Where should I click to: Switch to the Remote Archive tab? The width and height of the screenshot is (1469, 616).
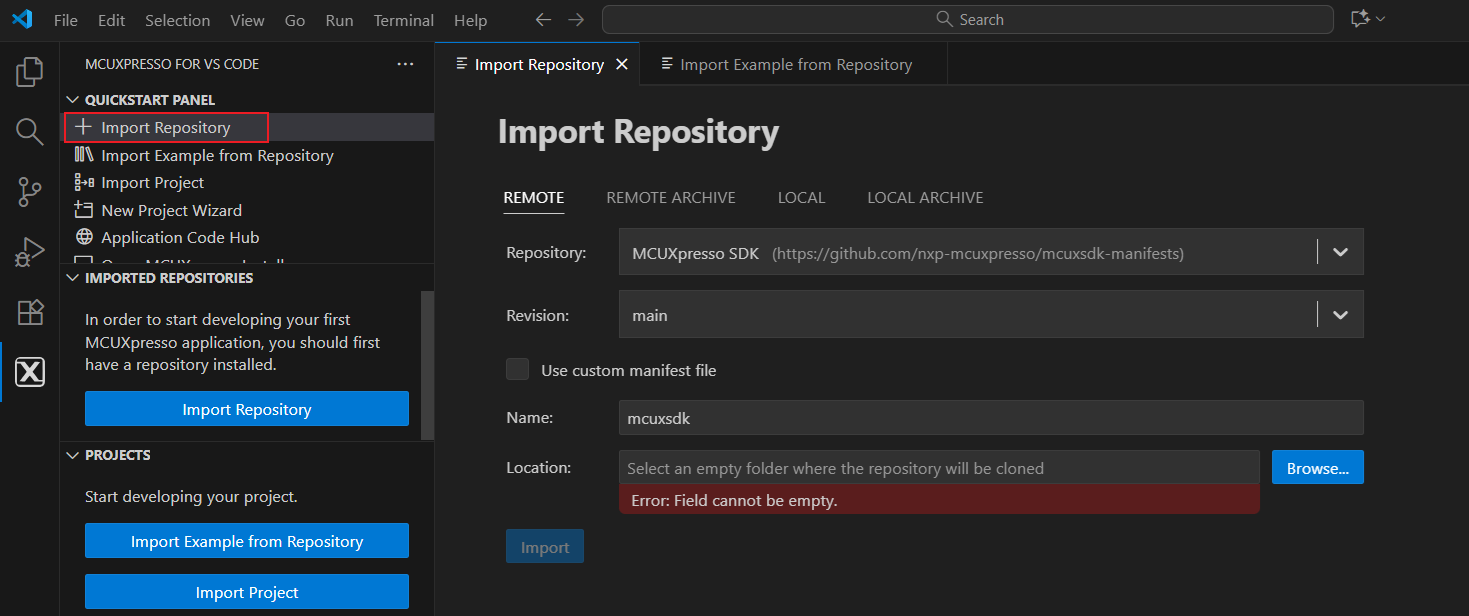tap(670, 198)
